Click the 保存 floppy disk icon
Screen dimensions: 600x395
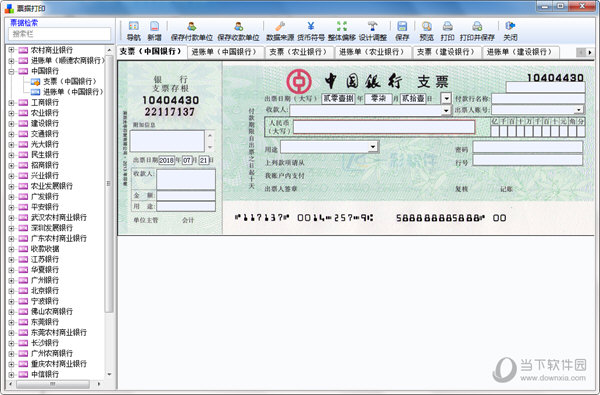coord(402,26)
